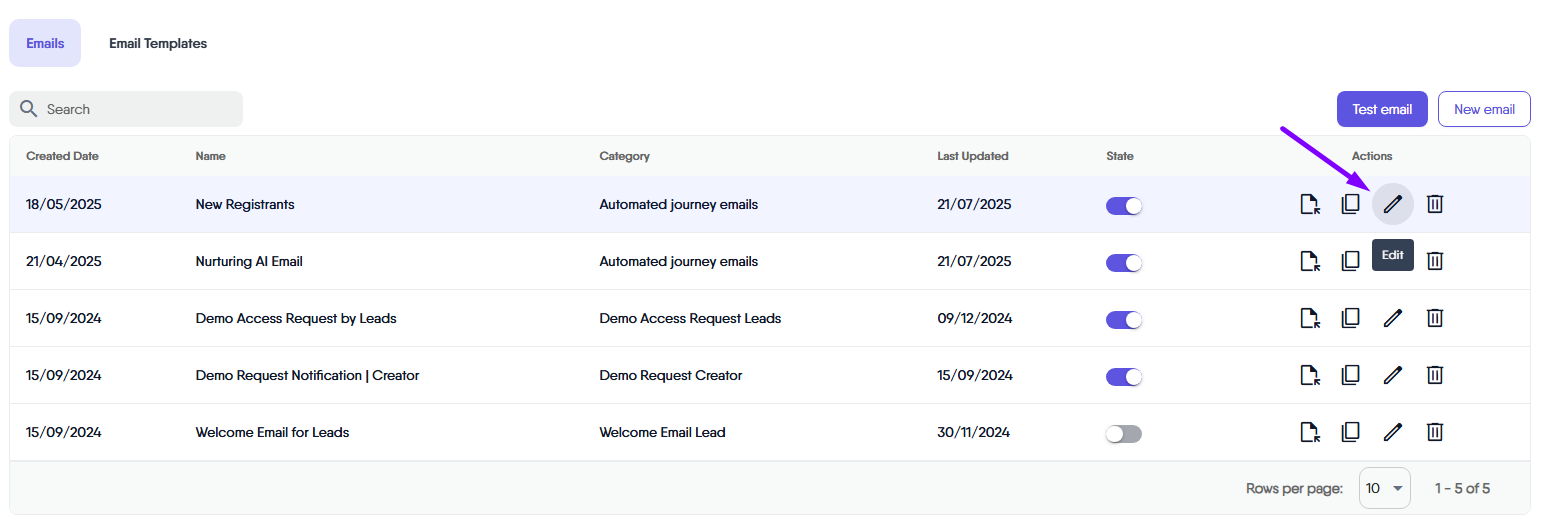
Task: Delete the Demo Access Request by Leads email
Action: pyautogui.click(x=1434, y=318)
